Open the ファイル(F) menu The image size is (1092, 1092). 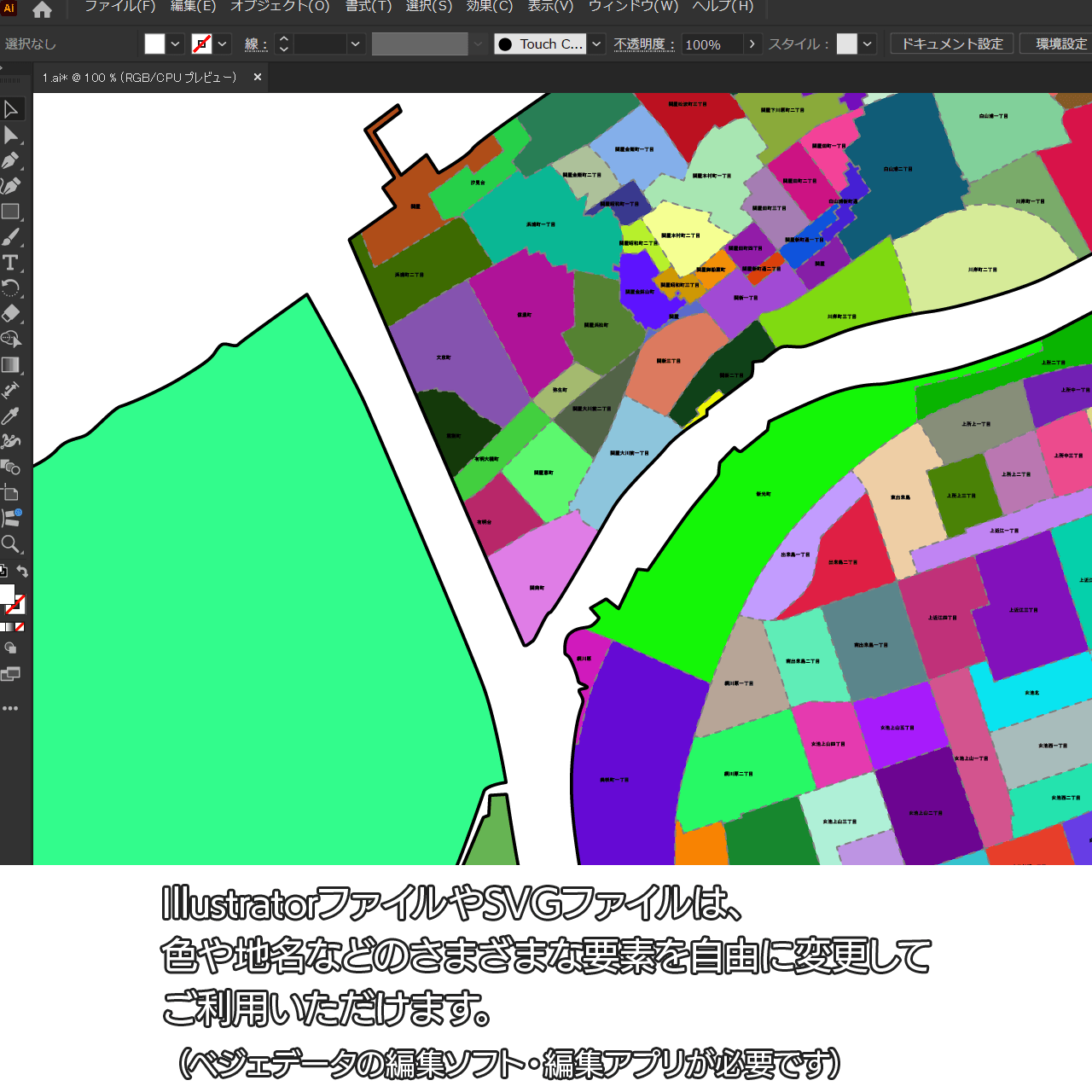119,7
